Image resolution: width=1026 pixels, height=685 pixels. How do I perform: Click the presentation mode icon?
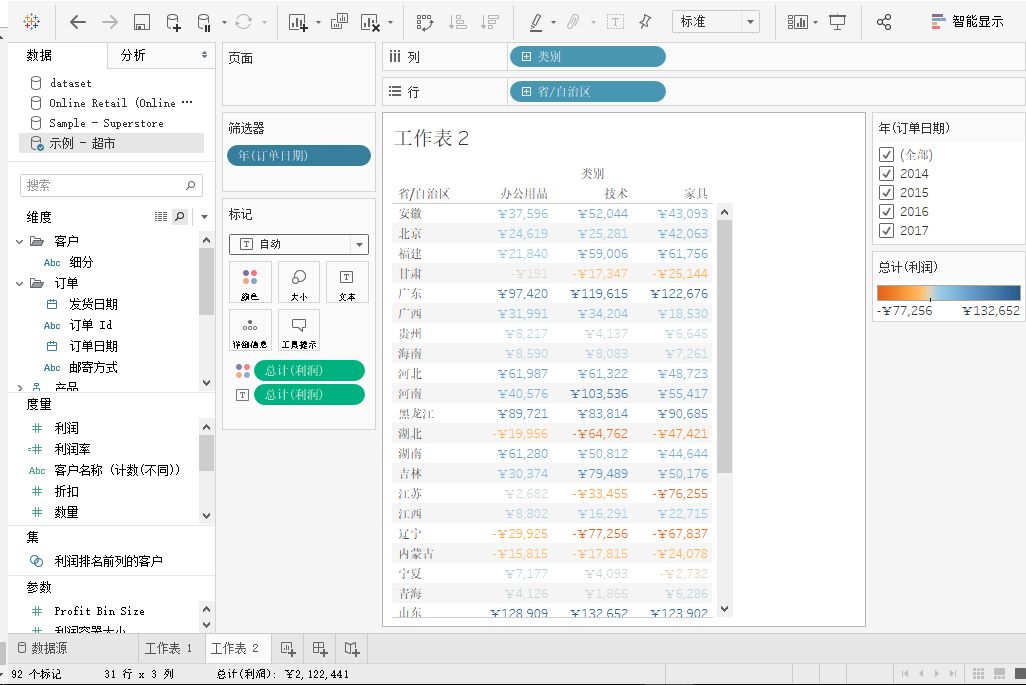pyautogui.click(x=837, y=22)
